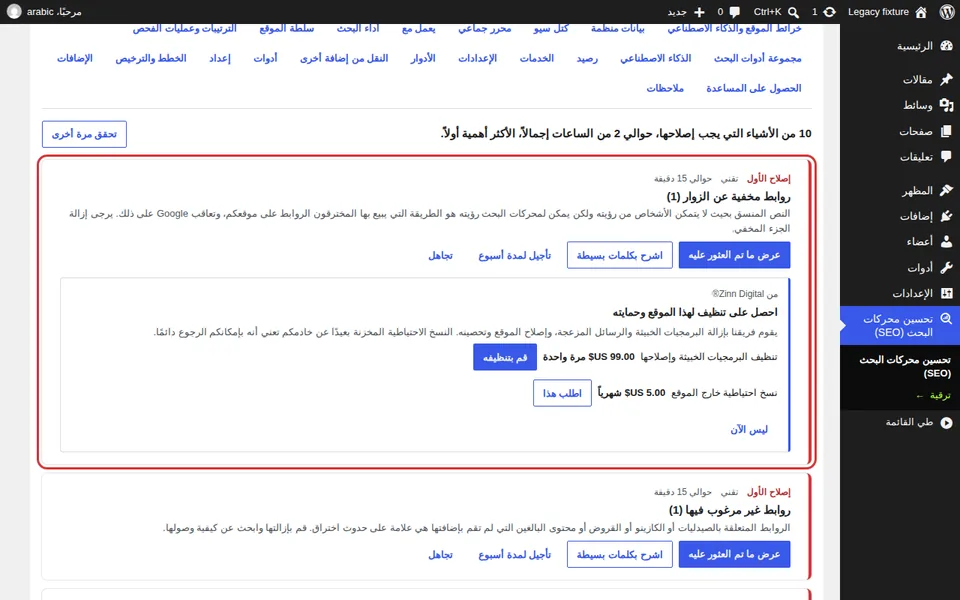Open the الخدمات tab
Screen dimensions: 960x600
pyautogui.click(x=537, y=58)
